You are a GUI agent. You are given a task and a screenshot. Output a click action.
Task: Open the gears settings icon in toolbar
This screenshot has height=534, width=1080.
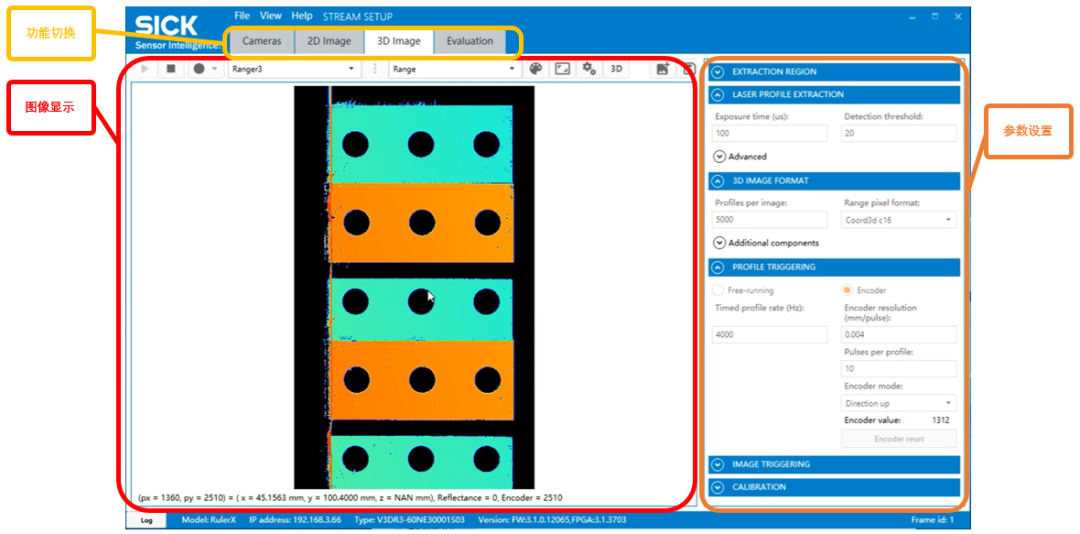590,69
